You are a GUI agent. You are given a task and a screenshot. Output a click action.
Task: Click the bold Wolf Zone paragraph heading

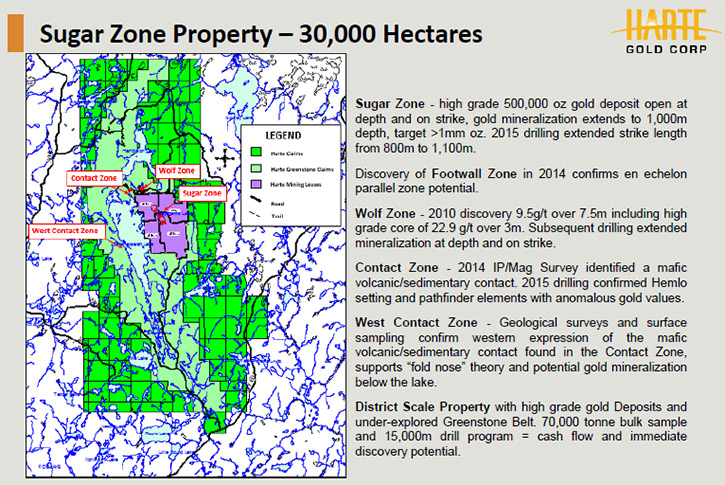(x=385, y=214)
